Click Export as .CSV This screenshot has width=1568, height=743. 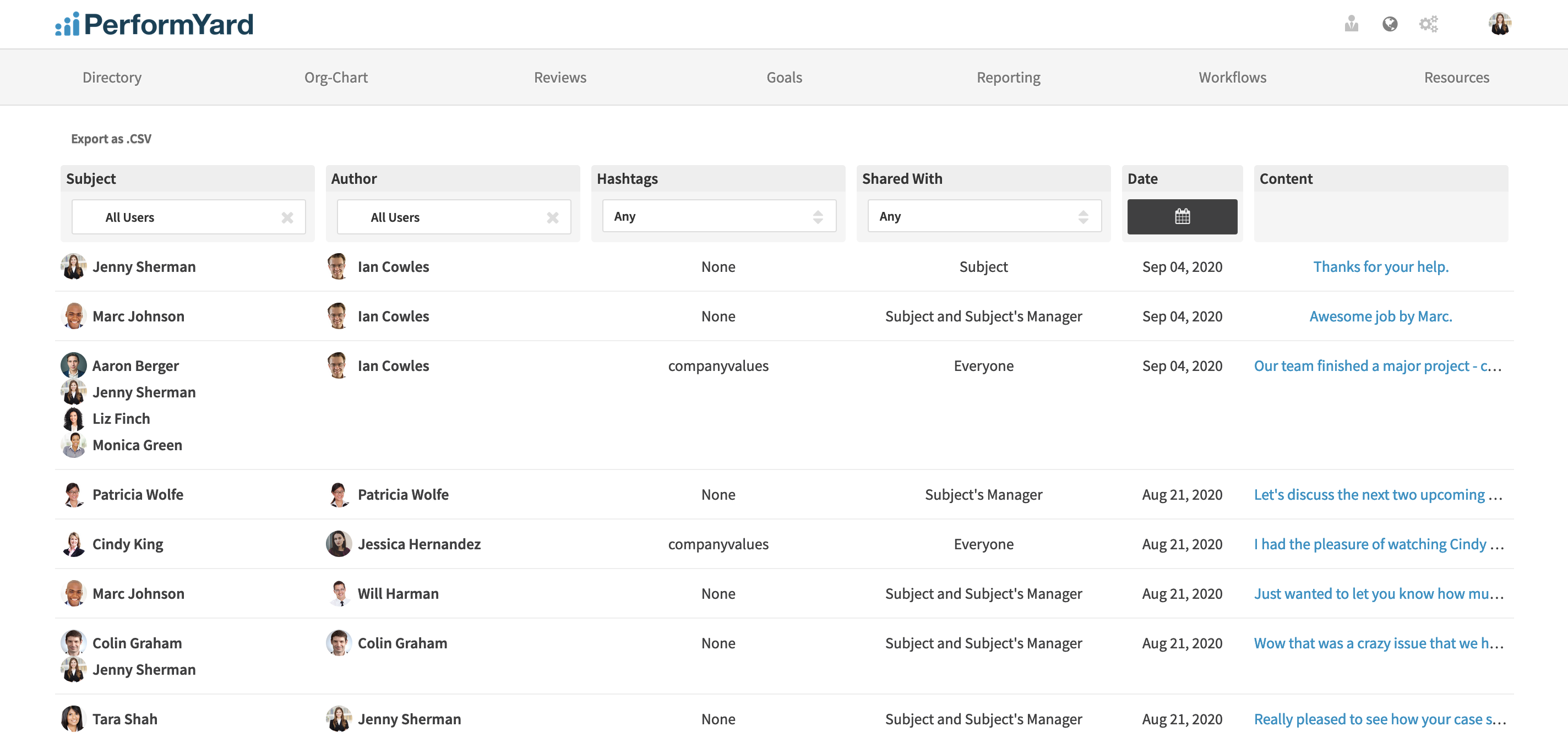coord(111,139)
